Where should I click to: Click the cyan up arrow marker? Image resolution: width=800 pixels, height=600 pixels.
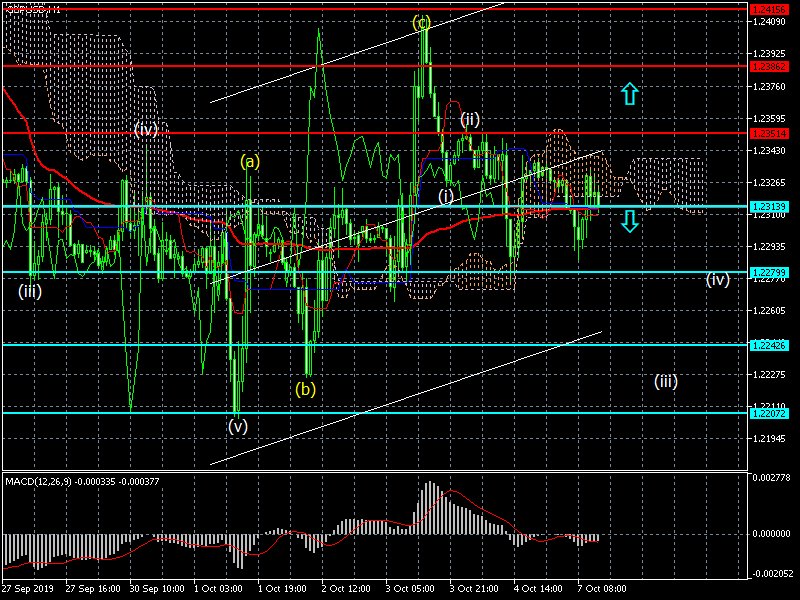[x=629, y=94]
